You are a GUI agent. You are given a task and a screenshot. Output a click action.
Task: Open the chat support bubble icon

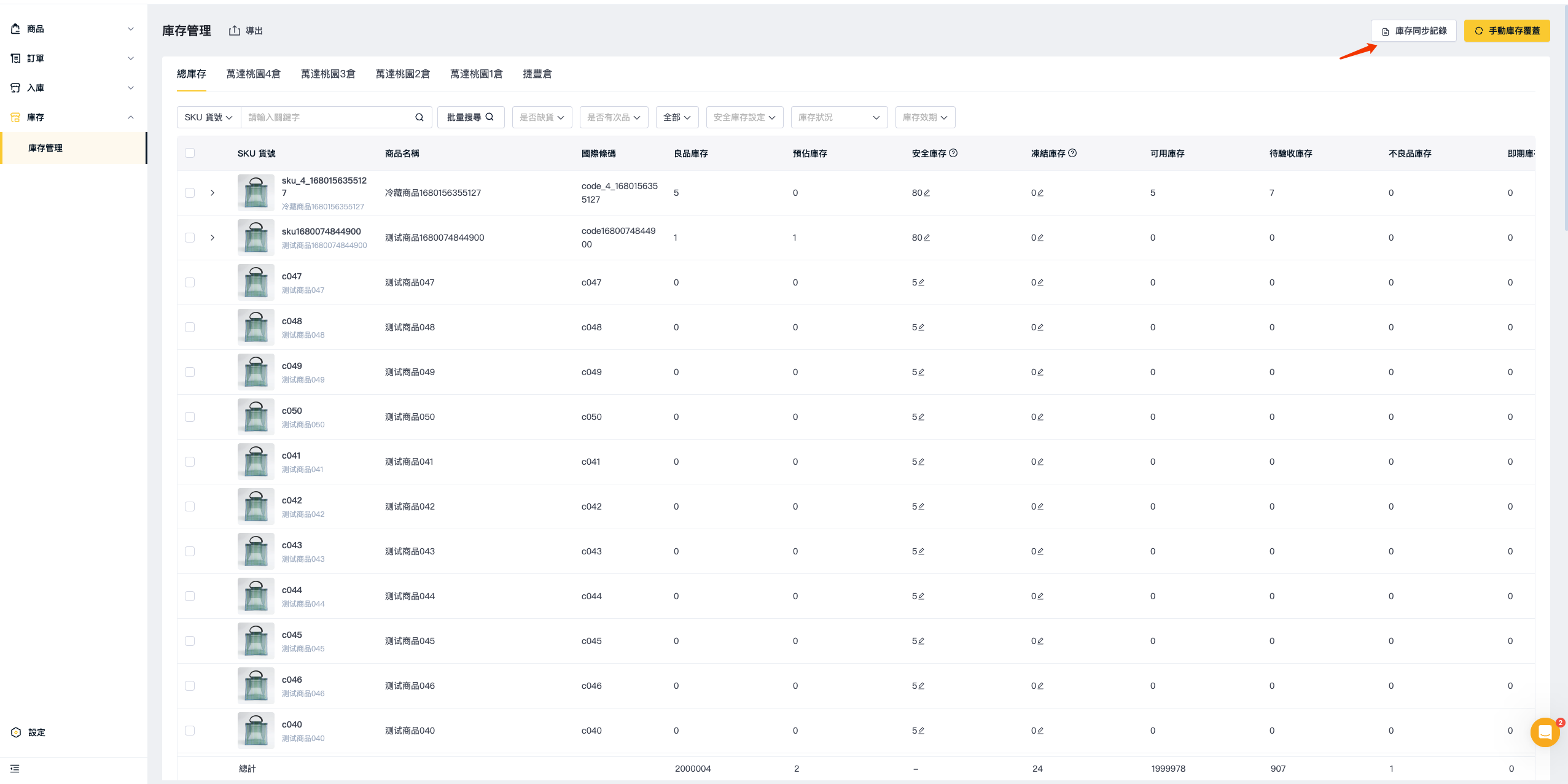click(1545, 732)
